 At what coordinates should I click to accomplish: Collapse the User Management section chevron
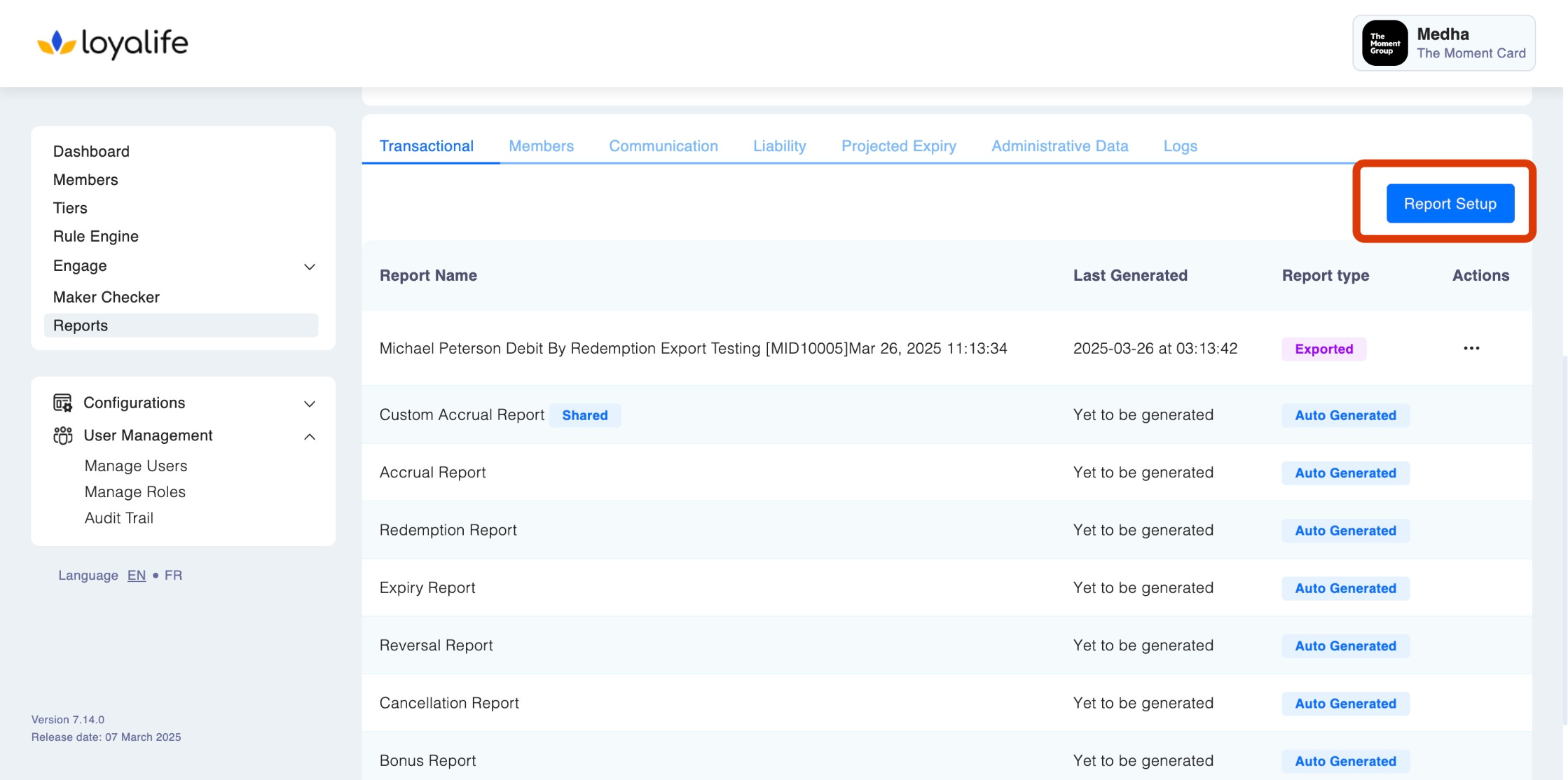tap(309, 436)
